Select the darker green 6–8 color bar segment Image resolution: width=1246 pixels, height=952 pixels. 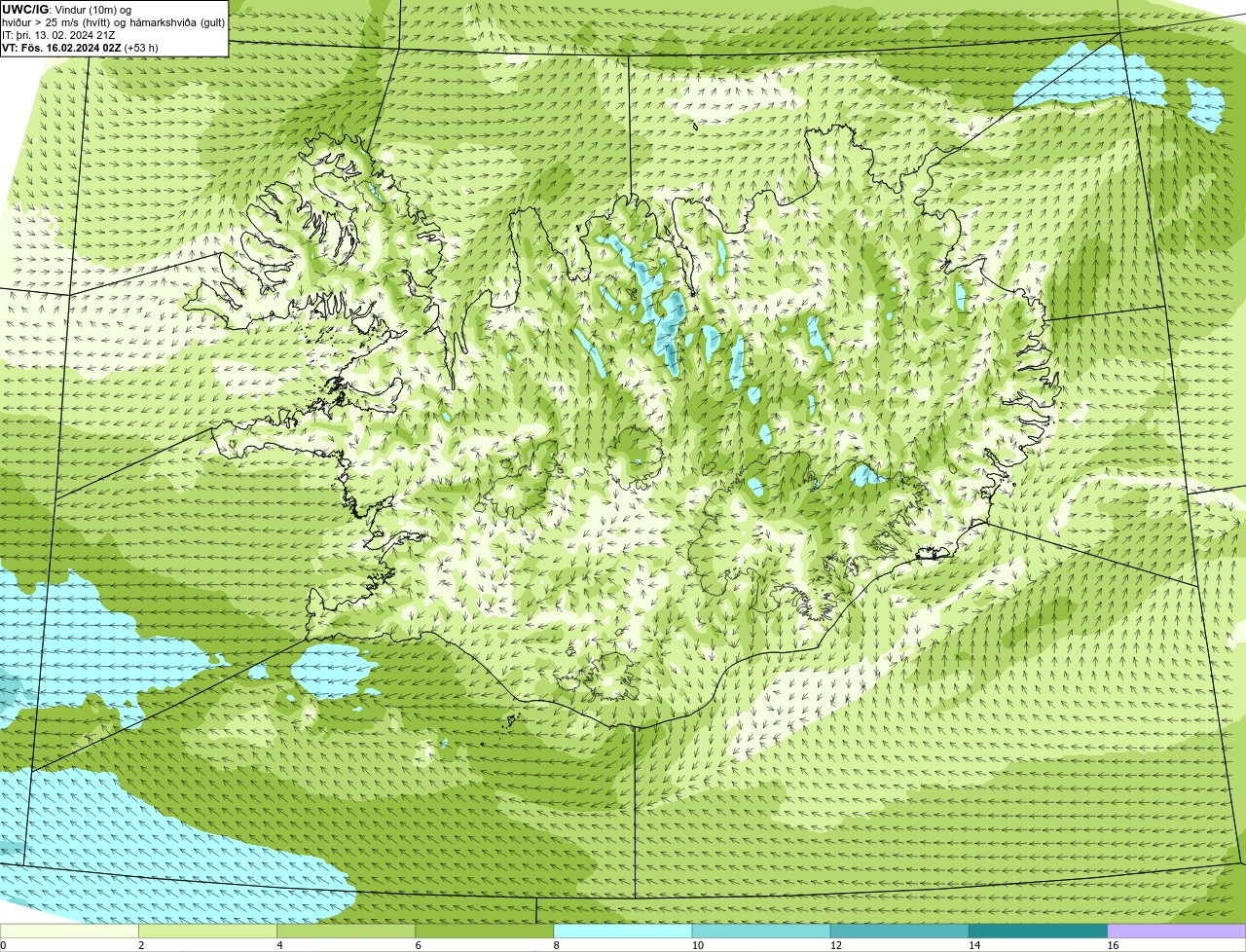point(485,932)
